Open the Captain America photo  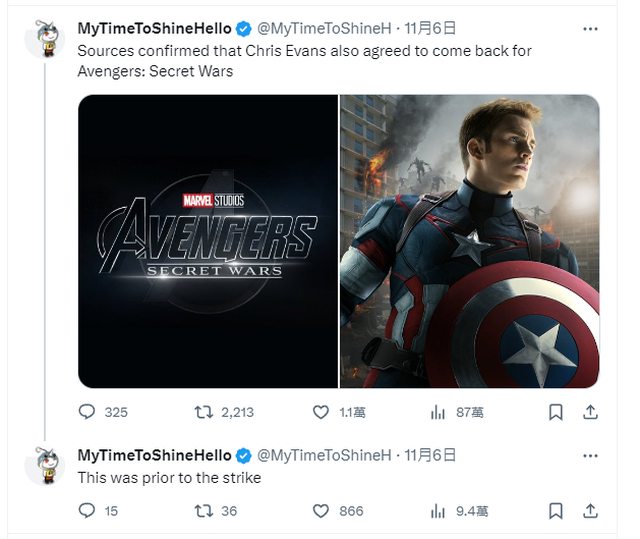point(470,241)
